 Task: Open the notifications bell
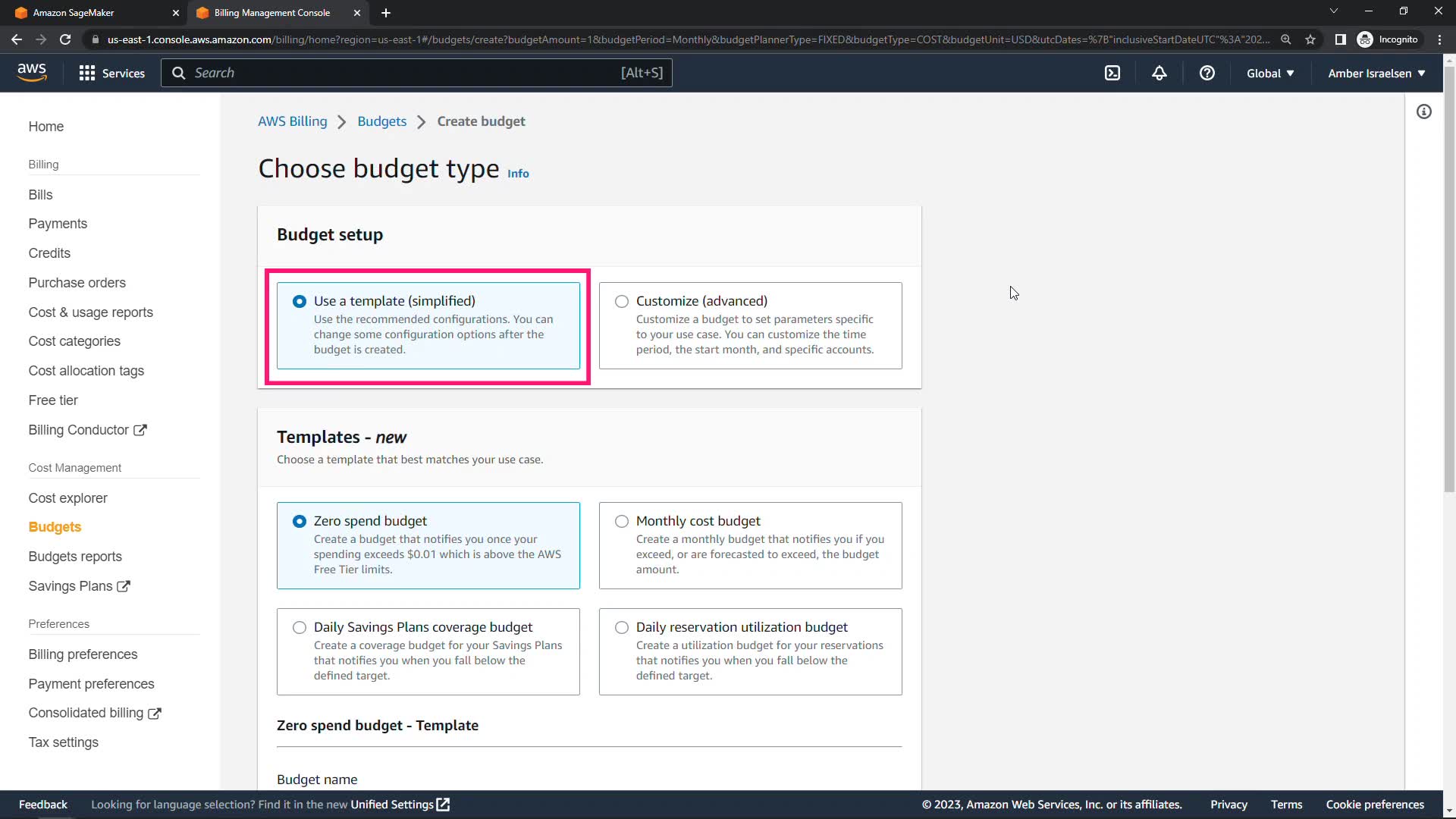click(1159, 73)
